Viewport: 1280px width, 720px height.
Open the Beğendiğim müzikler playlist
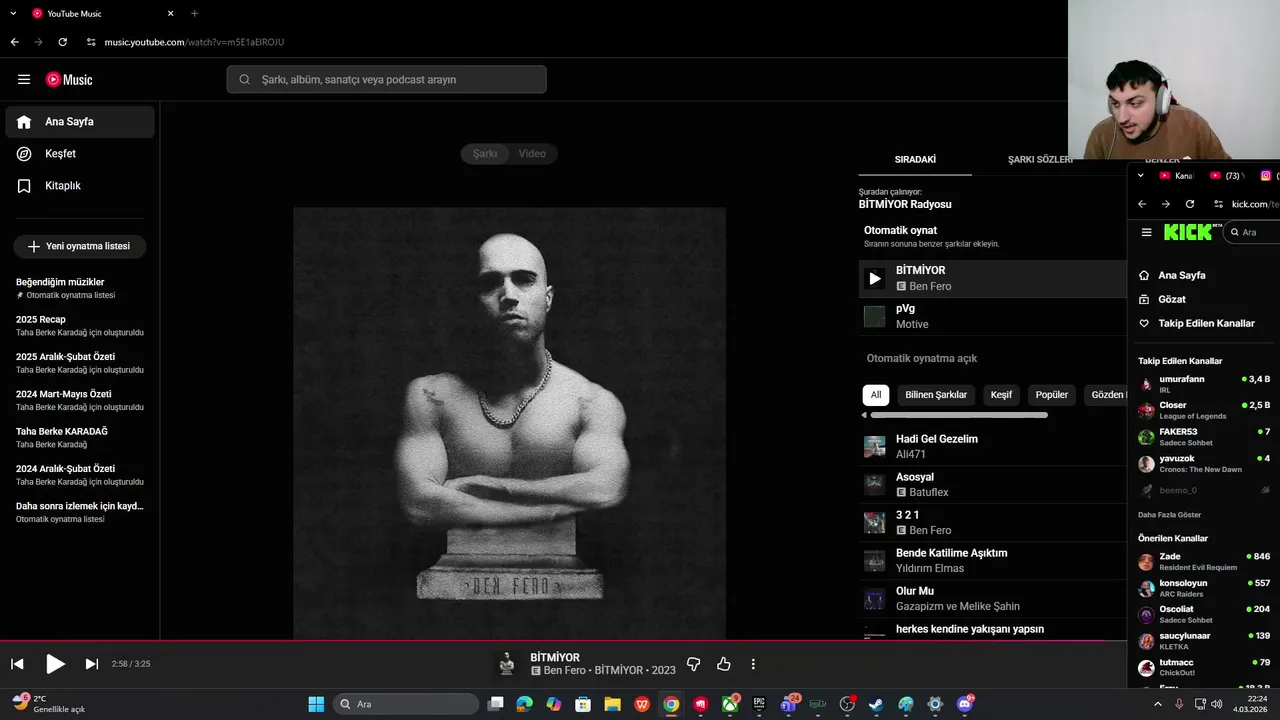[x=80, y=288]
